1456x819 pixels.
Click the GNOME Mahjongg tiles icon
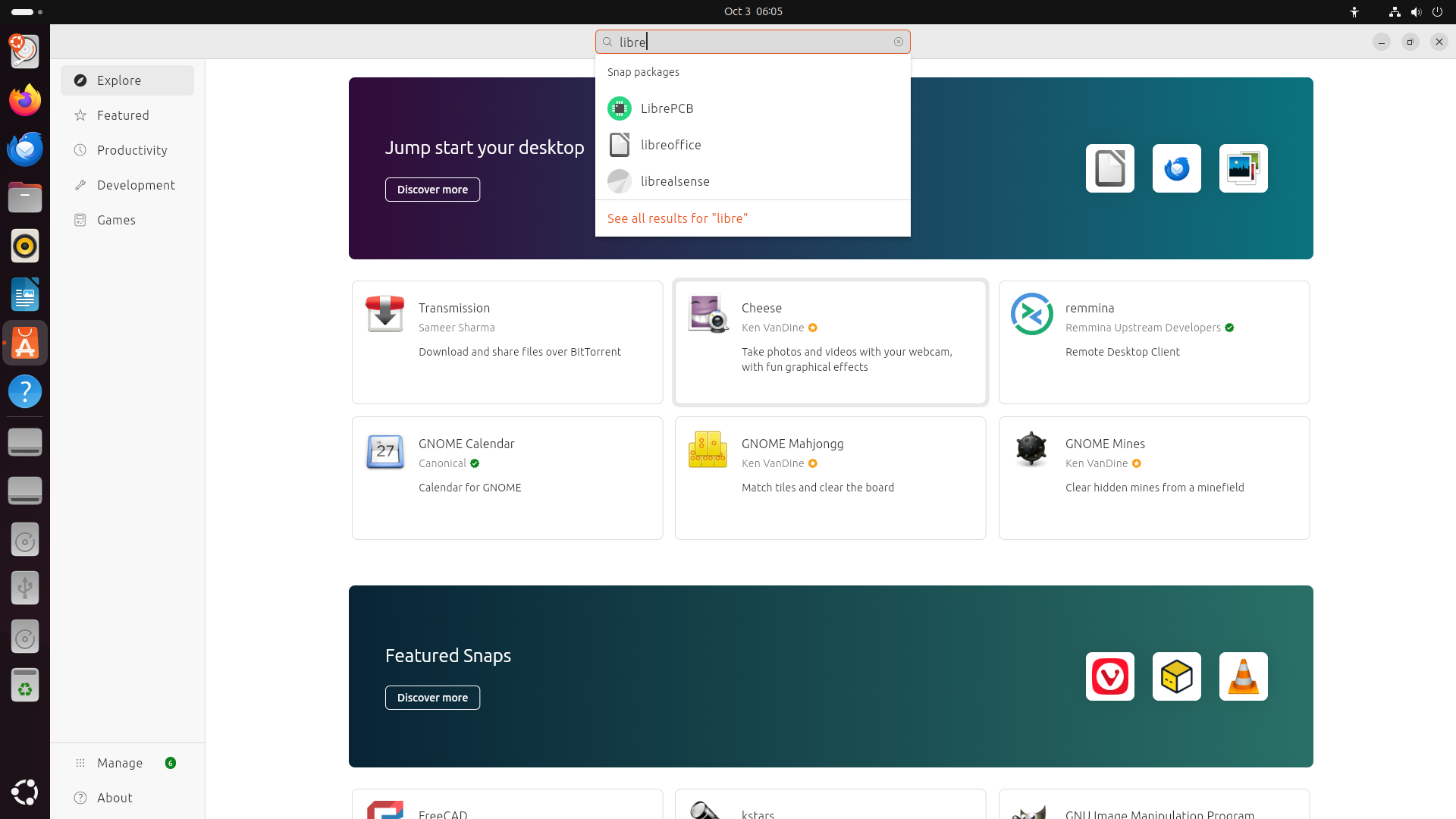(x=708, y=450)
